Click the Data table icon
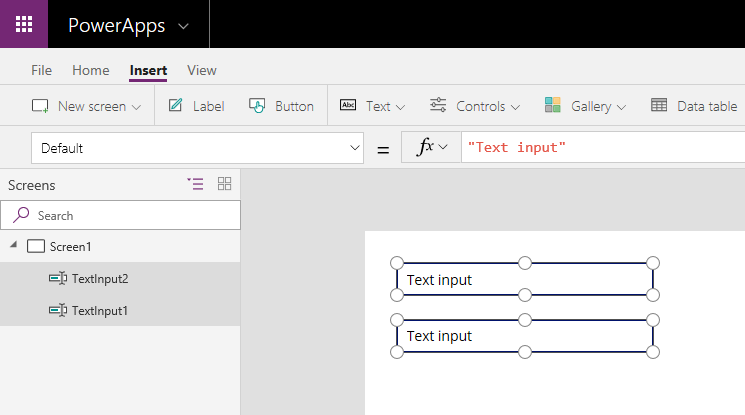Image resolution: width=745 pixels, height=415 pixels. pos(659,106)
